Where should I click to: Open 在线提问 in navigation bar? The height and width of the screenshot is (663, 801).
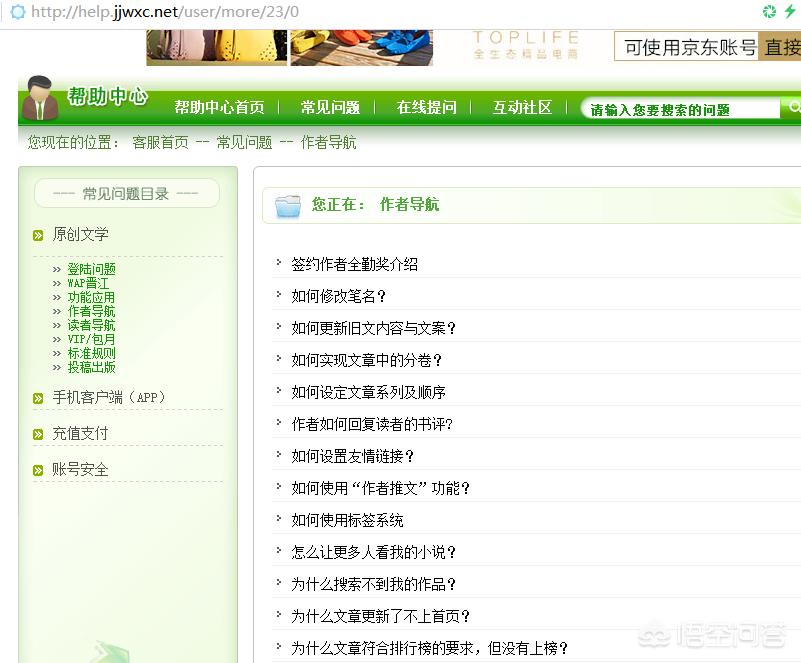click(x=427, y=107)
